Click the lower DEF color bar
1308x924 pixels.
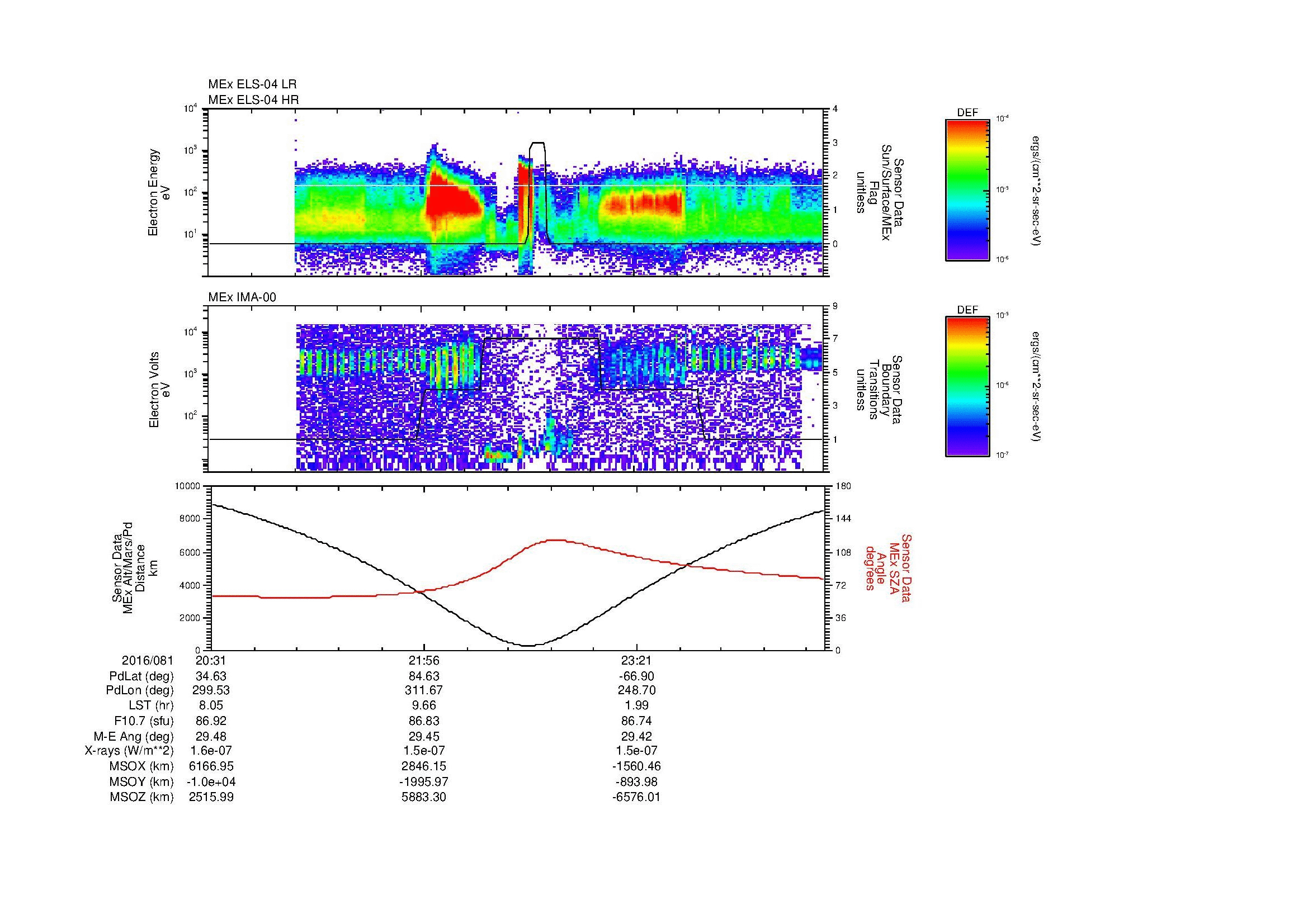[967, 387]
